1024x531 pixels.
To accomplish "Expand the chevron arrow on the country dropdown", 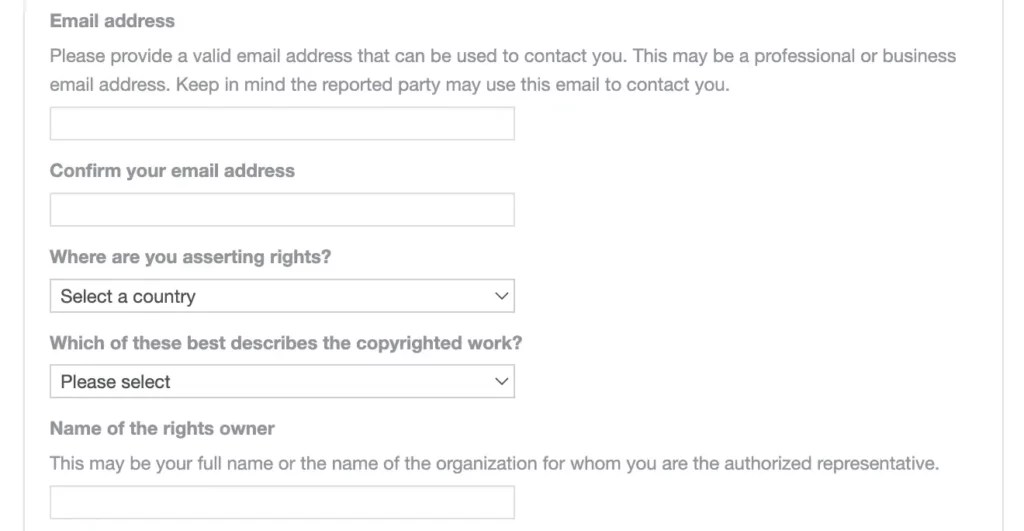I will point(502,296).
